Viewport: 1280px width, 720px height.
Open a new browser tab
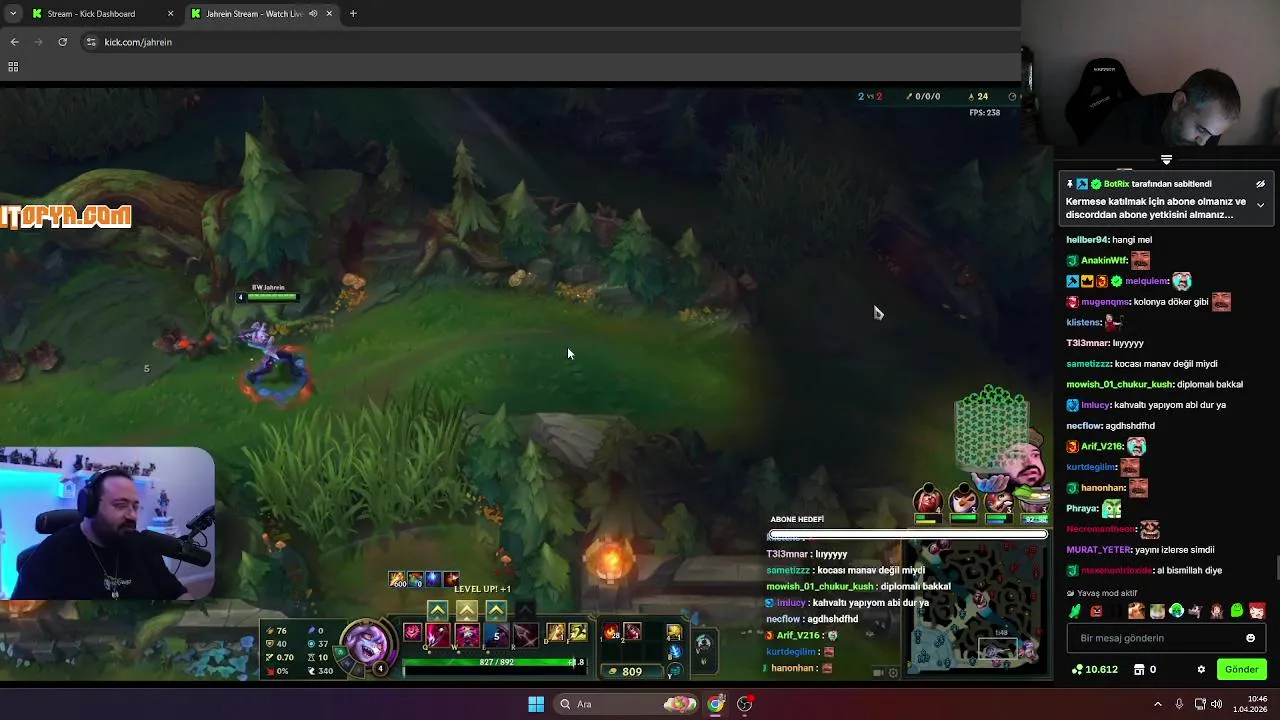(x=353, y=14)
